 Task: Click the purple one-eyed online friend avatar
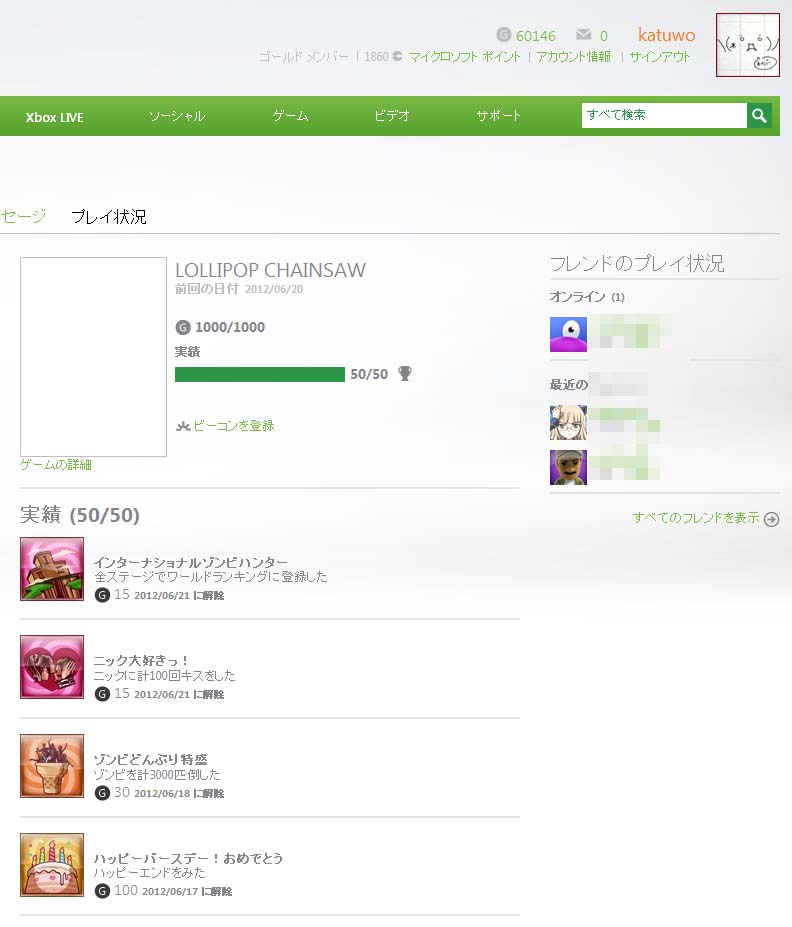coord(569,334)
